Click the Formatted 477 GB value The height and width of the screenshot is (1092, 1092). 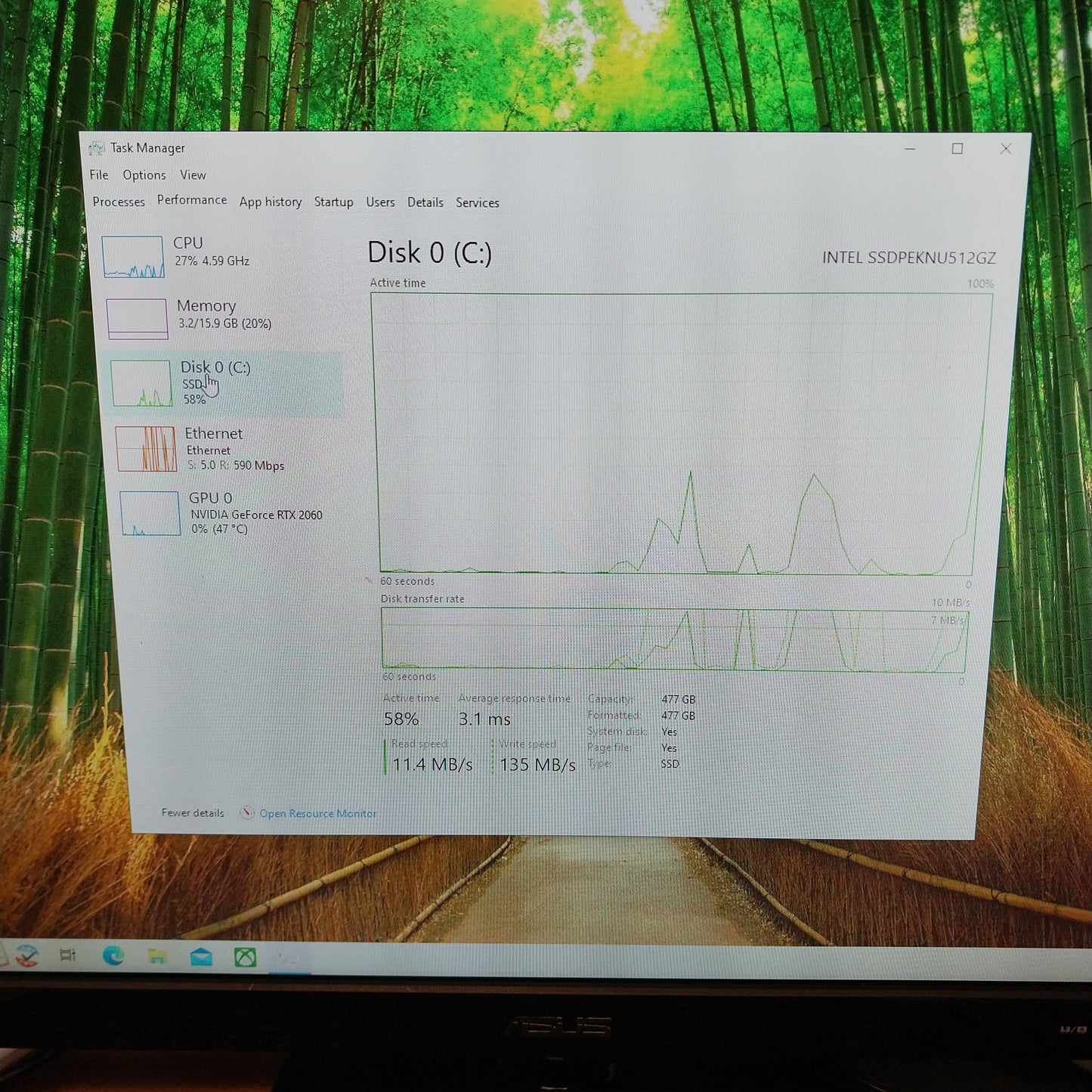[678, 716]
